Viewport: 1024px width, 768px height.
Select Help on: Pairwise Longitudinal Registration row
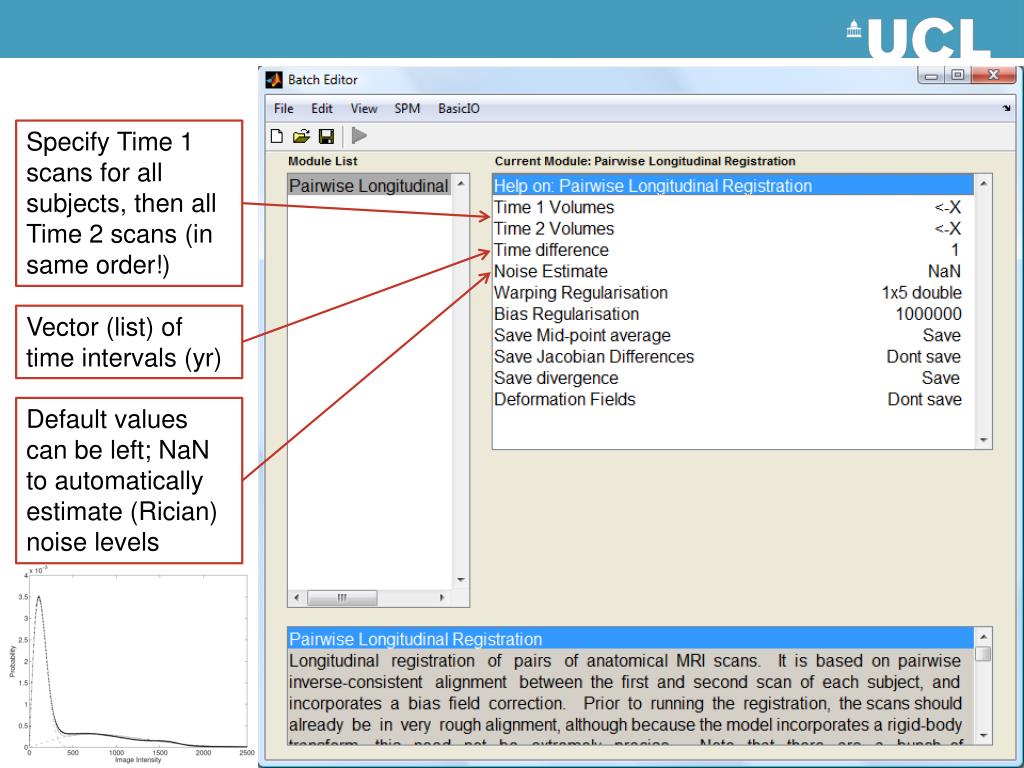click(x=733, y=185)
